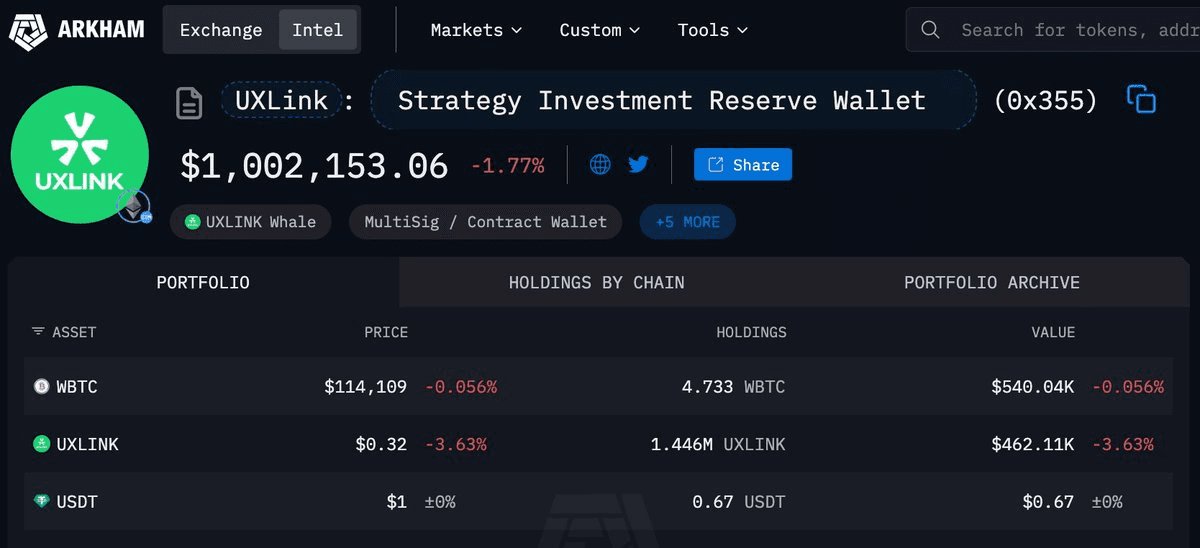Viewport: 1200px width, 548px height.
Task: Click the $114,109 WBTC price
Action: (x=365, y=386)
